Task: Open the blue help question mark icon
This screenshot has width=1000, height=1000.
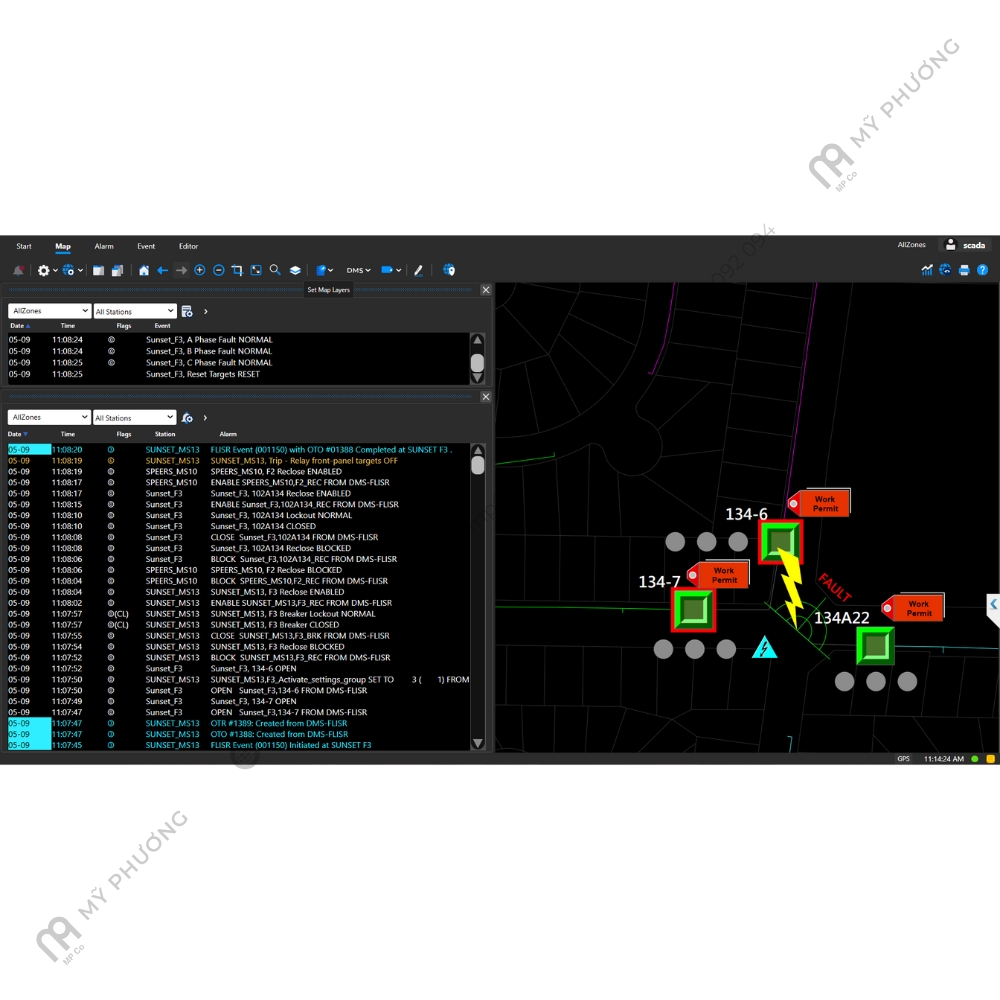Action: [982, 270]
